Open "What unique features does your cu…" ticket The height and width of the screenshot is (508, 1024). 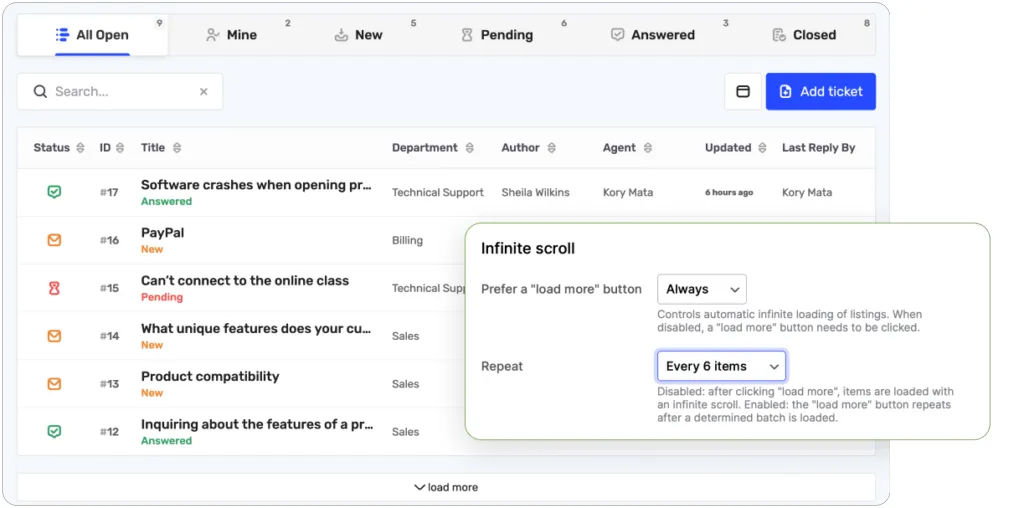tap(256, 329)
